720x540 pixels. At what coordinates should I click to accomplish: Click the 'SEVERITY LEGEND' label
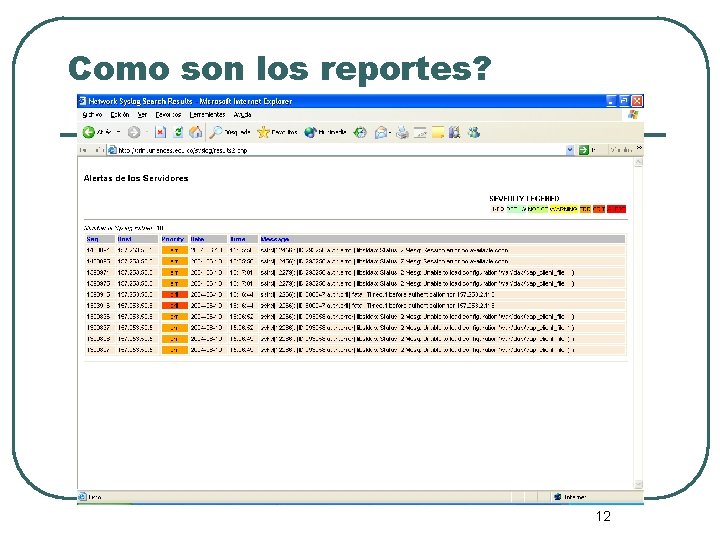click(x=524, y=198)
